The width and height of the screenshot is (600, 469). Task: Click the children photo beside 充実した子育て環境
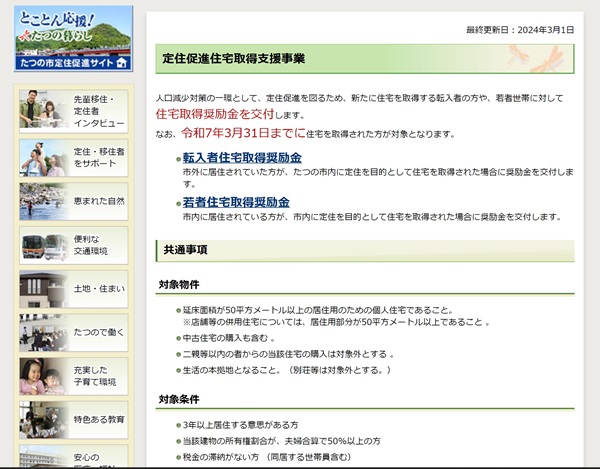point(42,376)
